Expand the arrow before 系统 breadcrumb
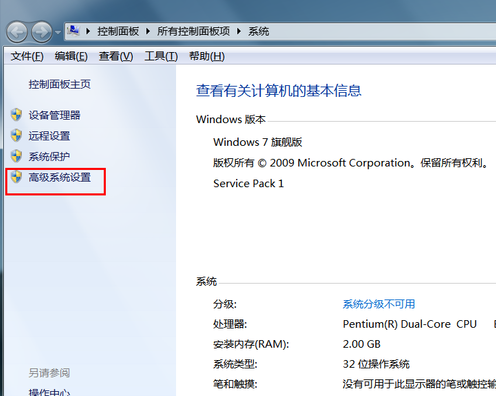The height and width of the screenshot is (396, 496). [239, 31]
